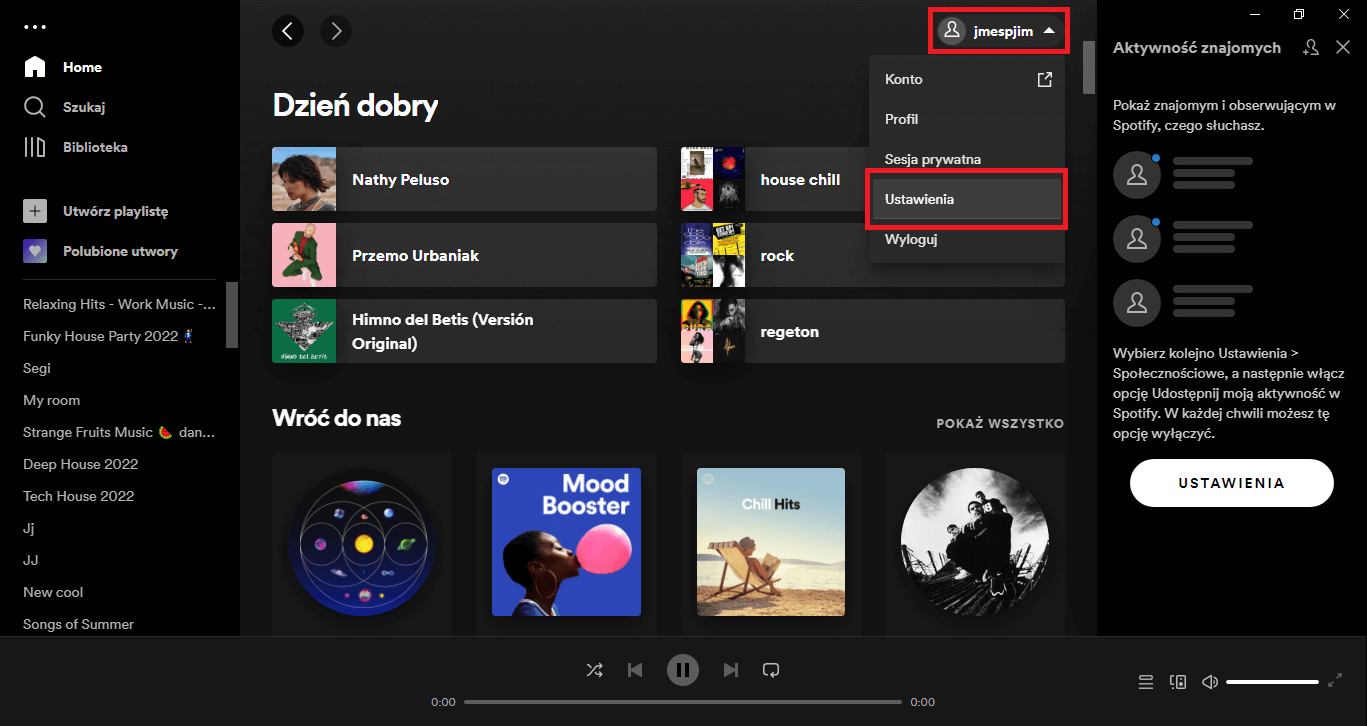The width and height of the screenshot is (1367, 726).
Task: Start Sesja prywatna from menu
Action: tap(967, 159)
